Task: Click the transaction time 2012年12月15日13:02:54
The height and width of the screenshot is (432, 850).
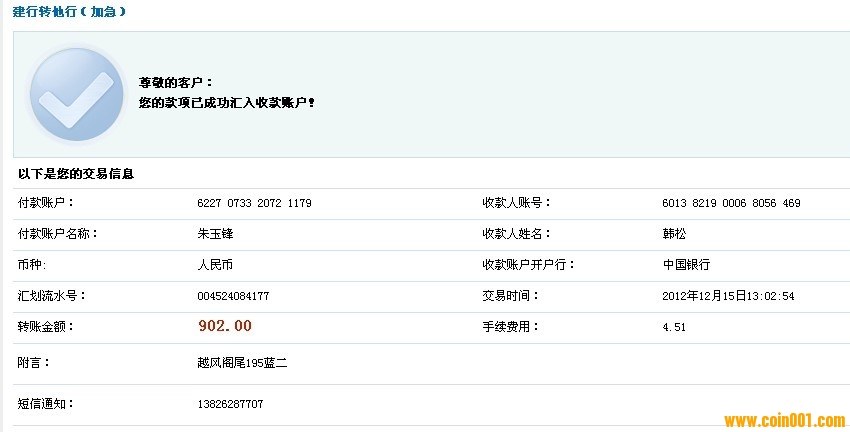Action: tap(728, 296)
